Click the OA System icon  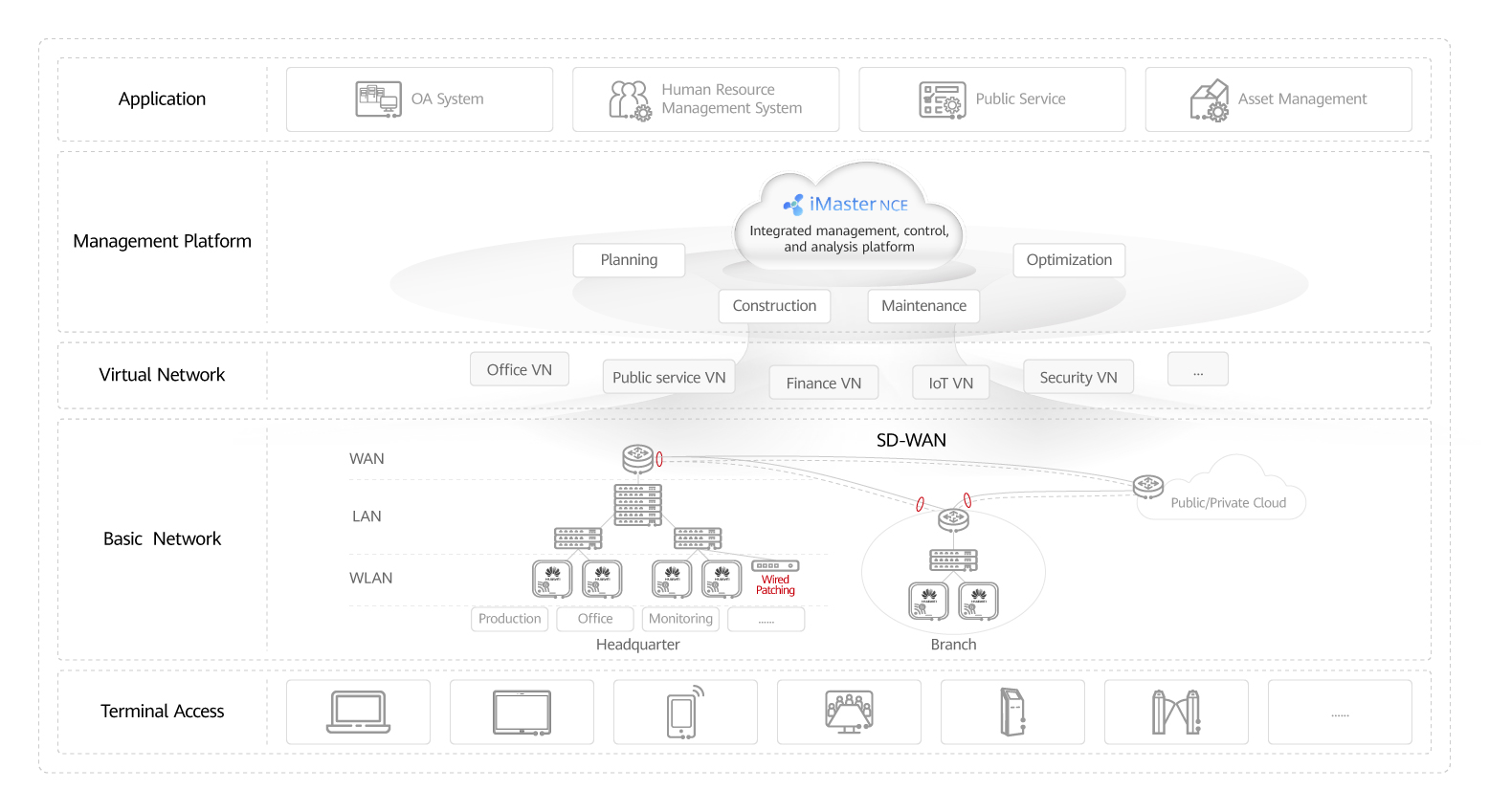tap(378, 99)
